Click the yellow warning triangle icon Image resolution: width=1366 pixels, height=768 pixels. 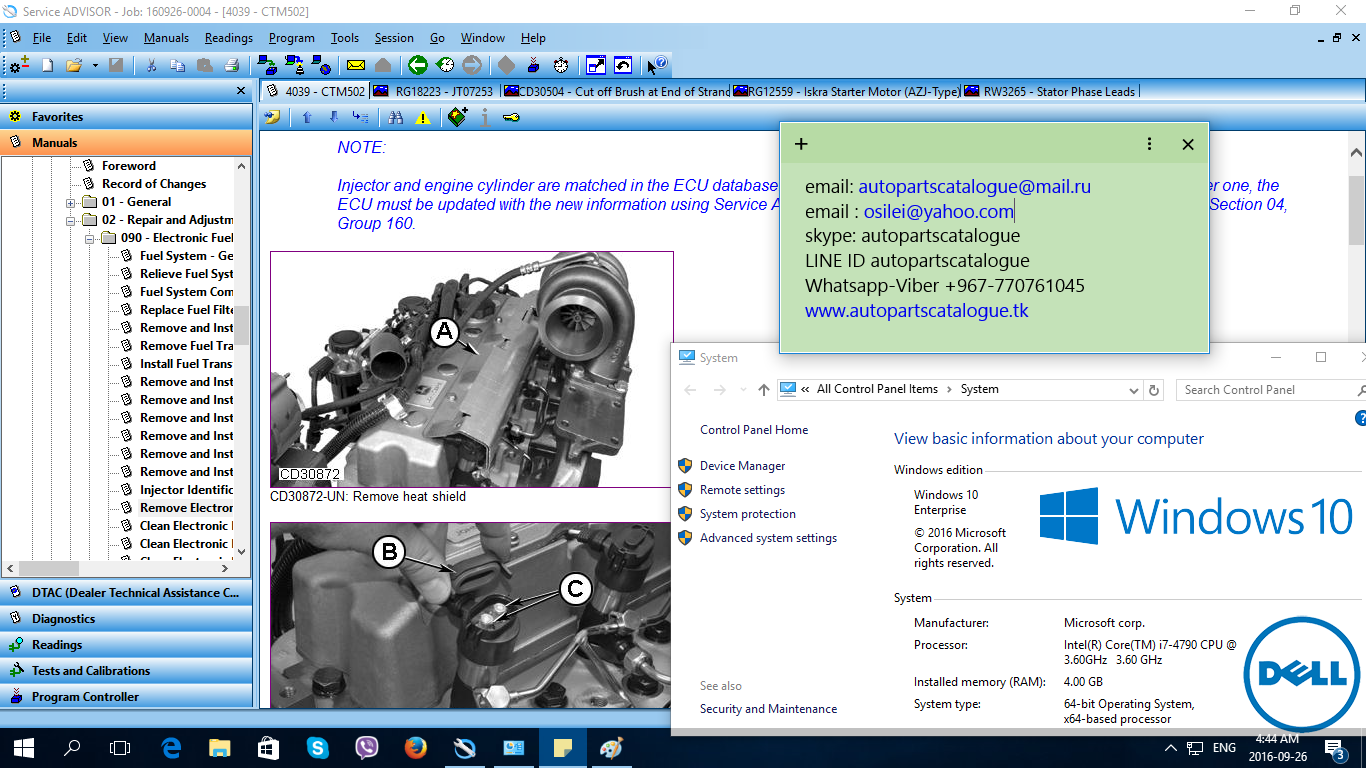point(423,118)
